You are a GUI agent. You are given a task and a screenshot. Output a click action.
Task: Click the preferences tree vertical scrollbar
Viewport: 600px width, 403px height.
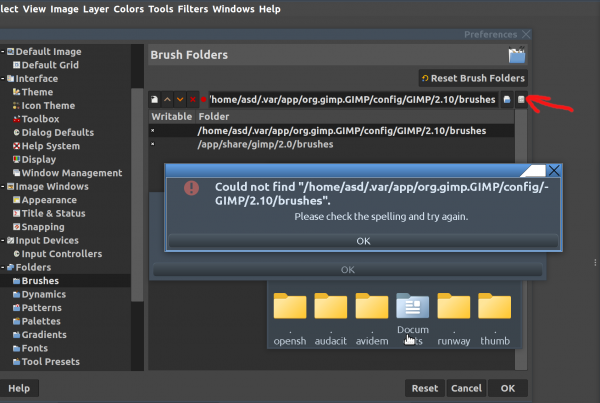(137, 195)
